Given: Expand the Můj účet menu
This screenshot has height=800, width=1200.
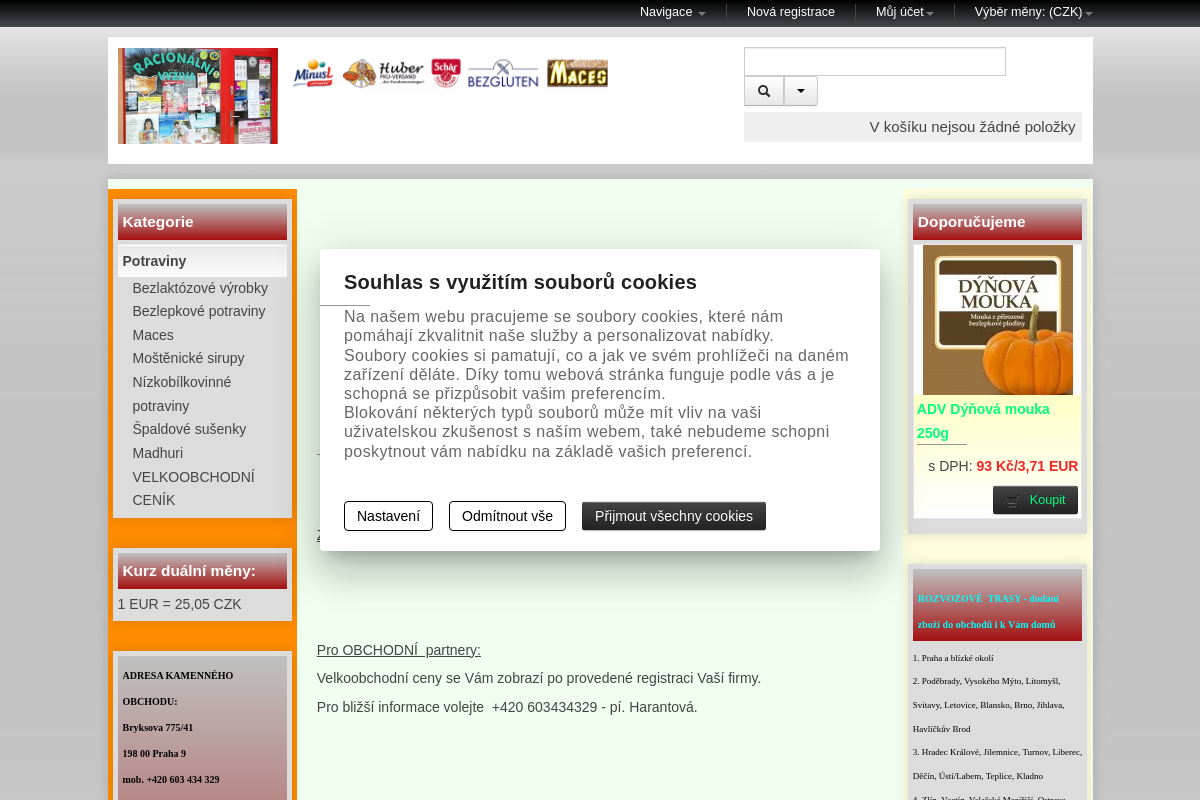Looking at the screenshot, I should pyautogui.click(x=905, y=12).
